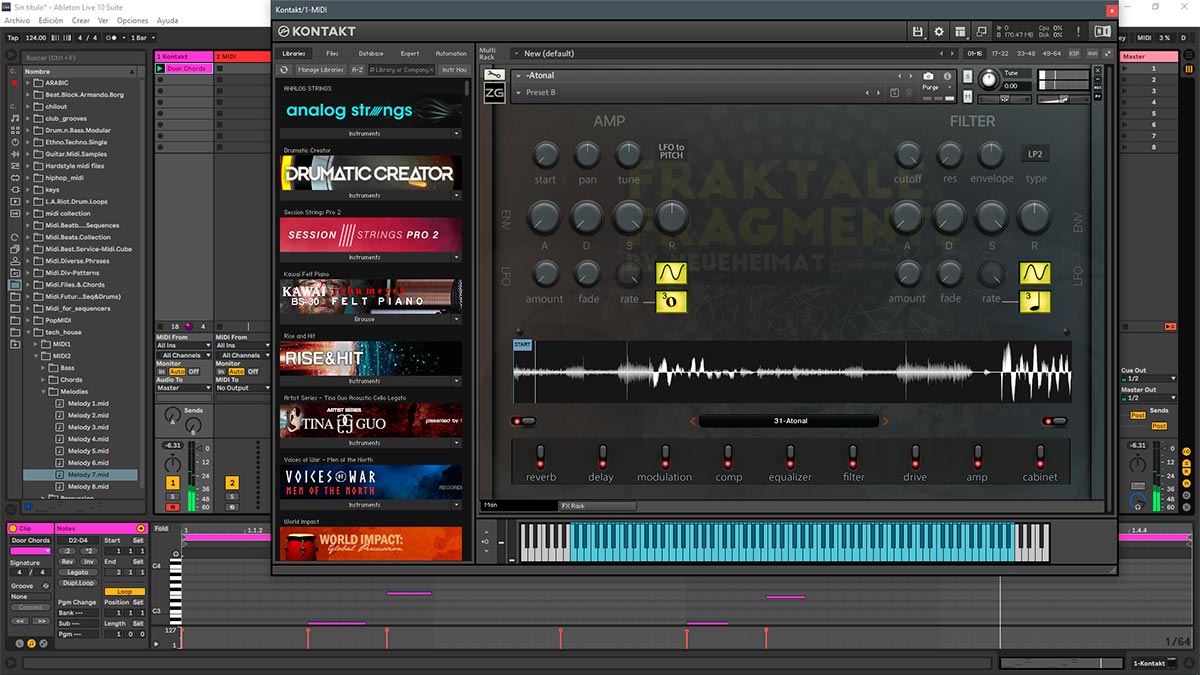Click filter LFO sine waveform icon

click(x=1034, y=273)
